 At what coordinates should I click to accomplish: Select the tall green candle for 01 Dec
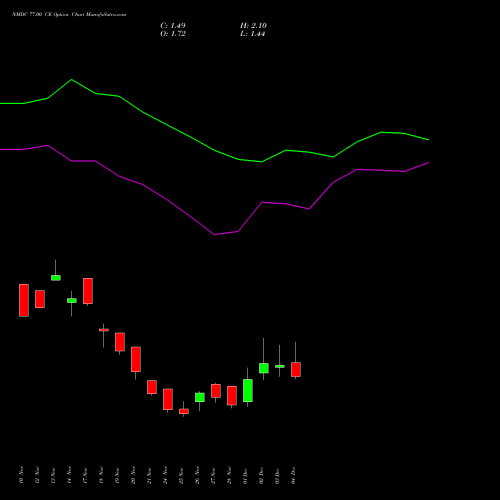click(x=248, y=390)
